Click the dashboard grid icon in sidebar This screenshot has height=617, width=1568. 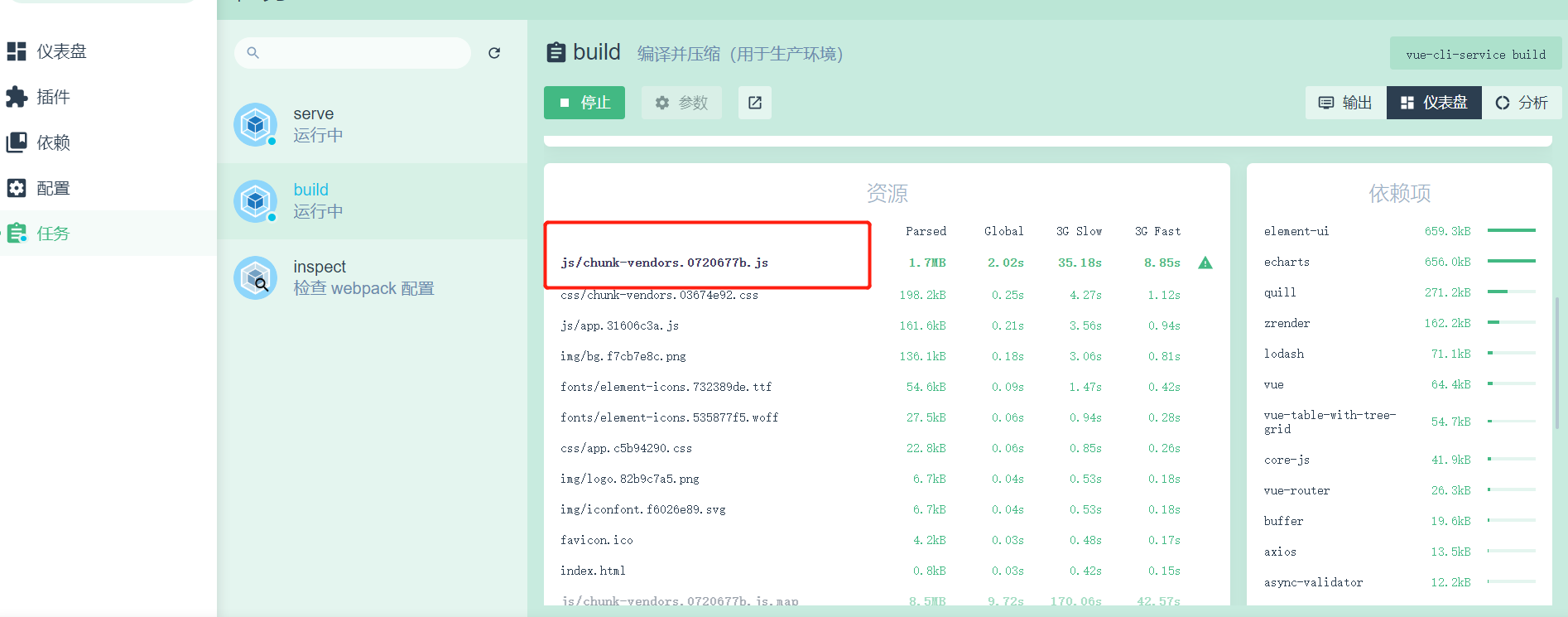point(17,51)
